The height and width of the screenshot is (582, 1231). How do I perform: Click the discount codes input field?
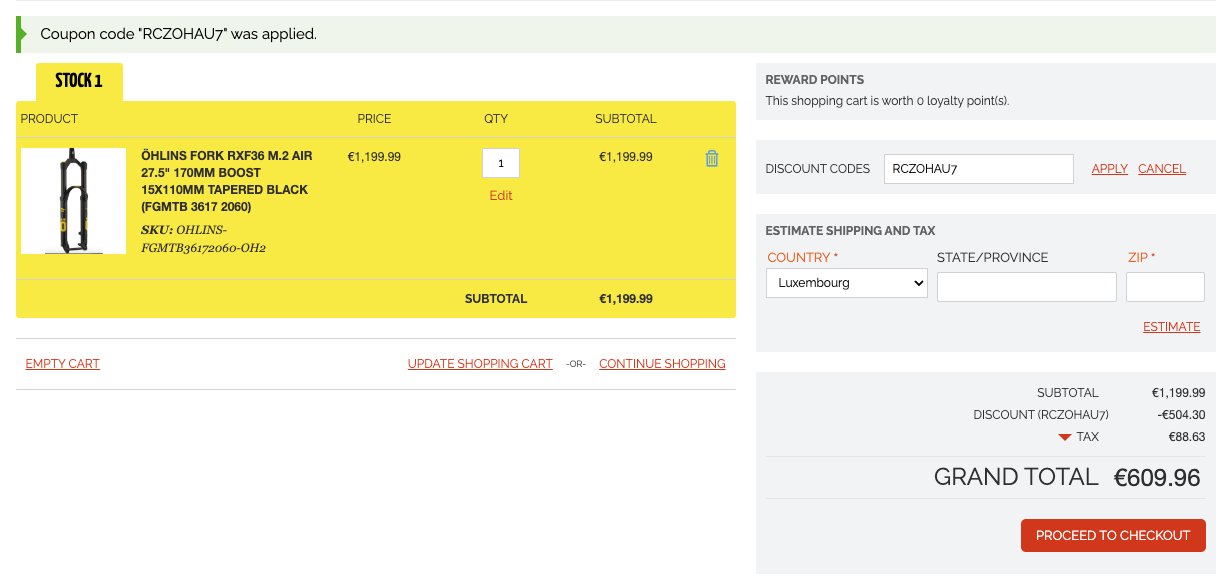tap(978, 169)
